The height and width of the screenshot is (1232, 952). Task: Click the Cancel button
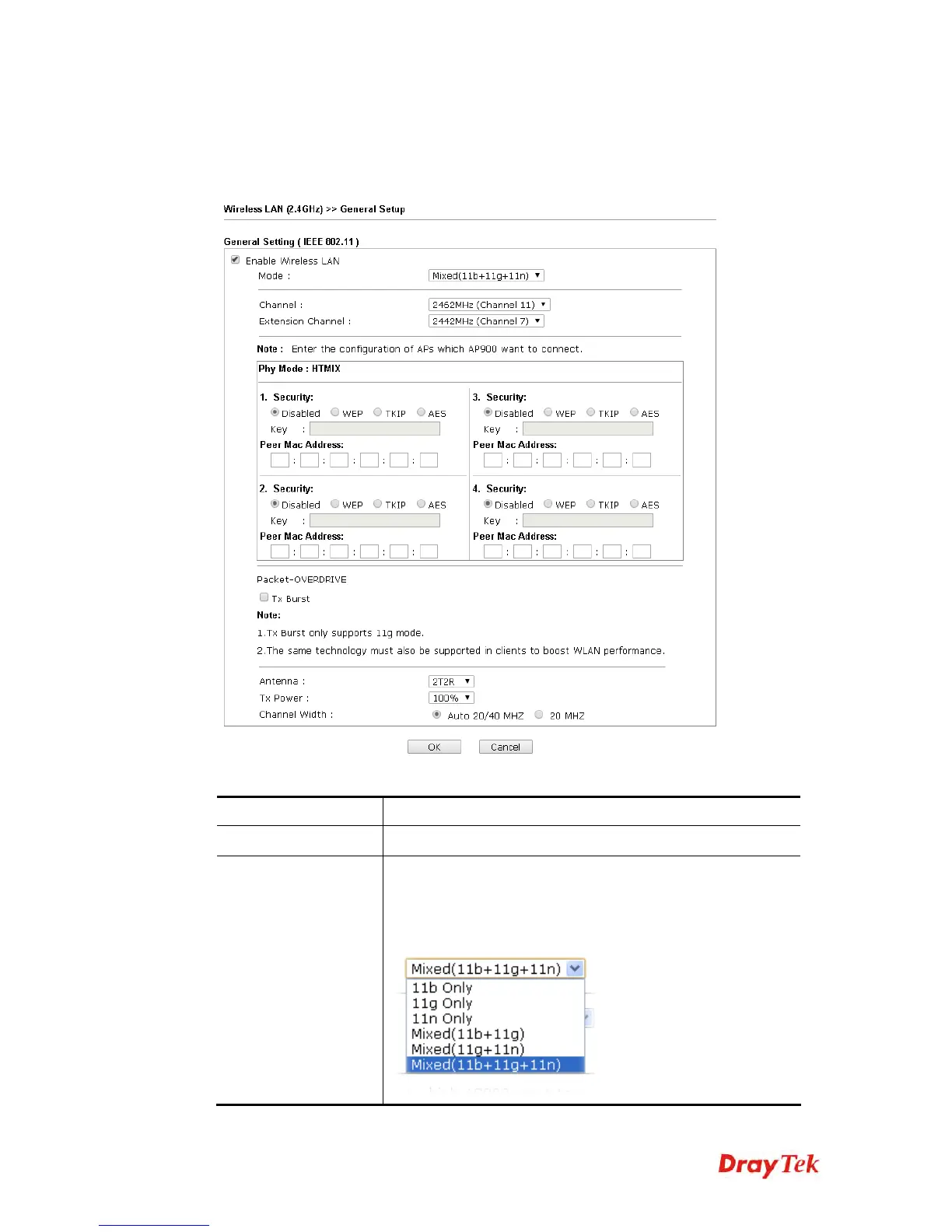[x=506, y=747]
